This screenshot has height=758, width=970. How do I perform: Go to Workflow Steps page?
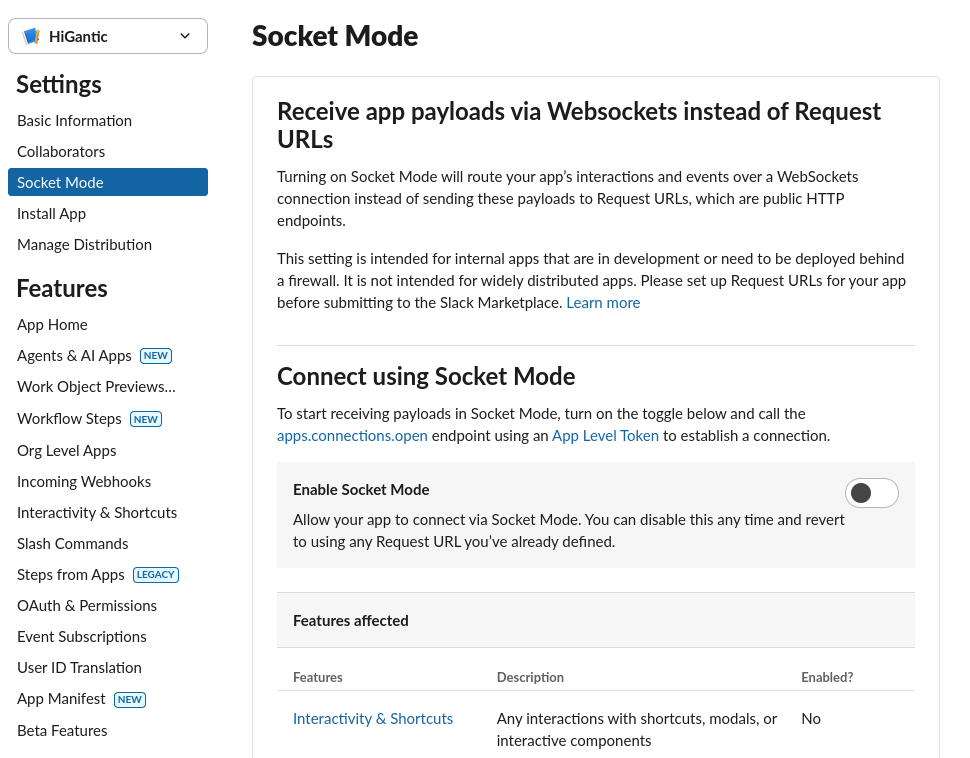(x=69, y=419)
